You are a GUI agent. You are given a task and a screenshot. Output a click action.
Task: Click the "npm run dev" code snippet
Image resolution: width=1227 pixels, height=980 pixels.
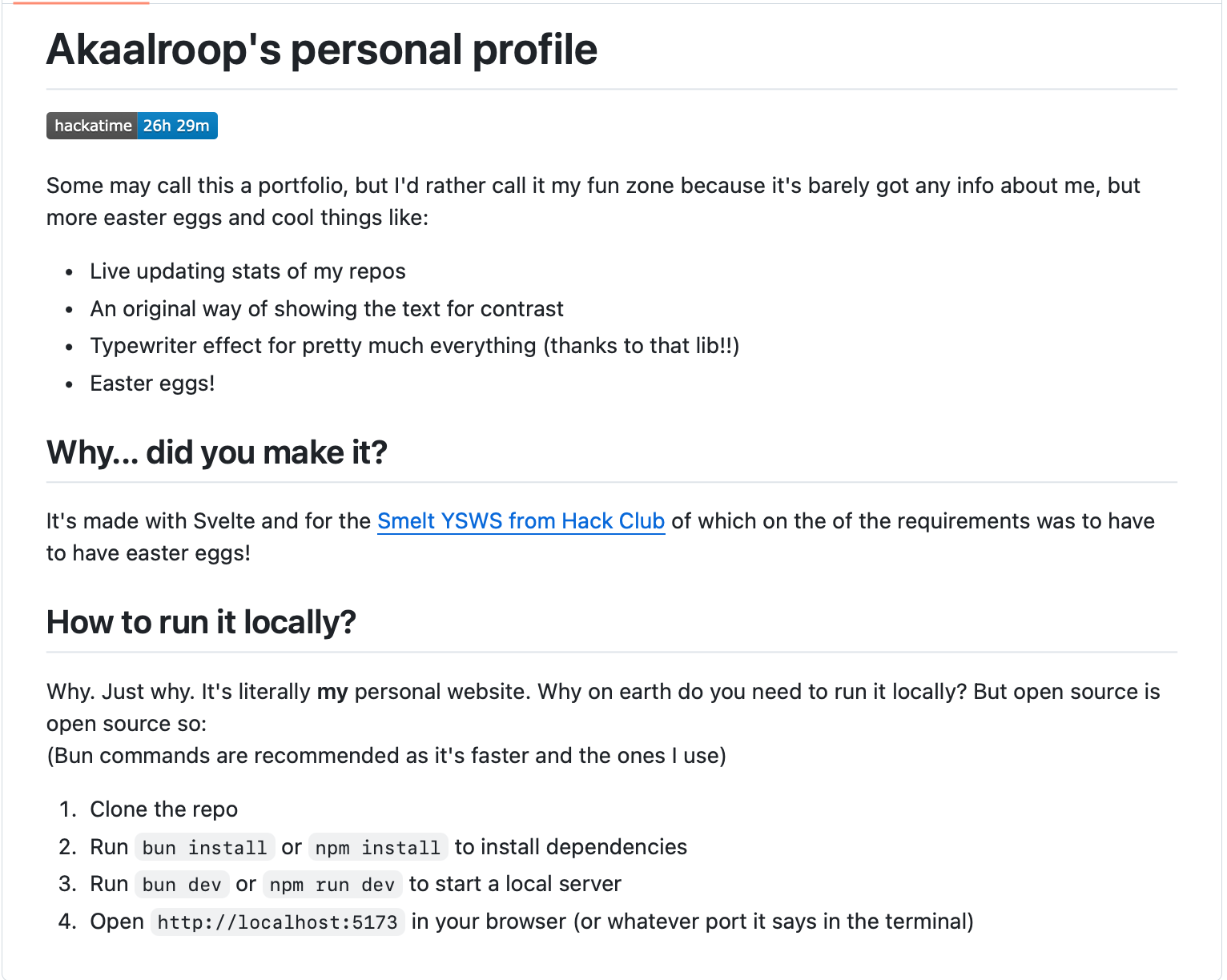[x=332, y=885]
